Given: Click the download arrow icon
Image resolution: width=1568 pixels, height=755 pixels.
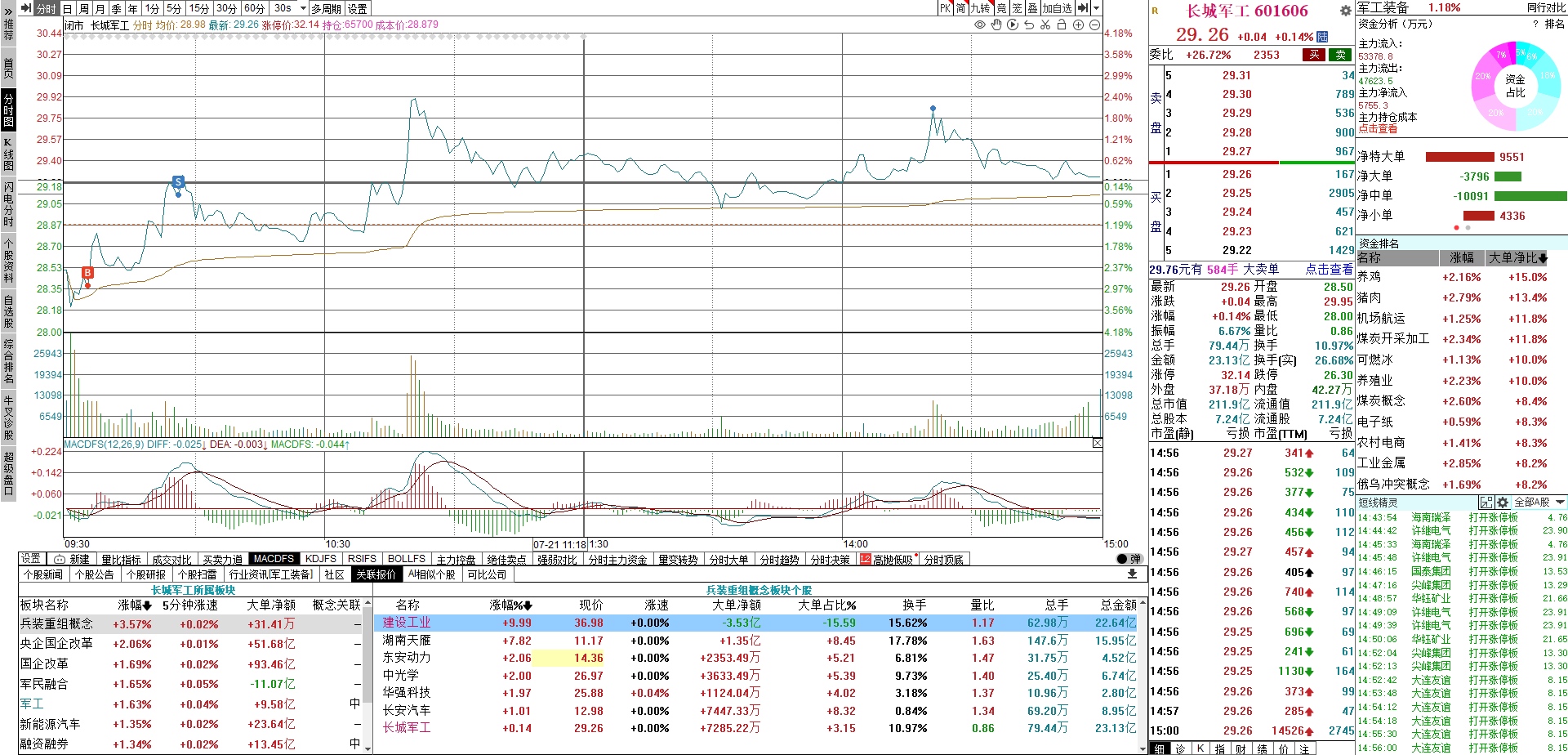Looking at the screenshot, I should point(1132,574).
